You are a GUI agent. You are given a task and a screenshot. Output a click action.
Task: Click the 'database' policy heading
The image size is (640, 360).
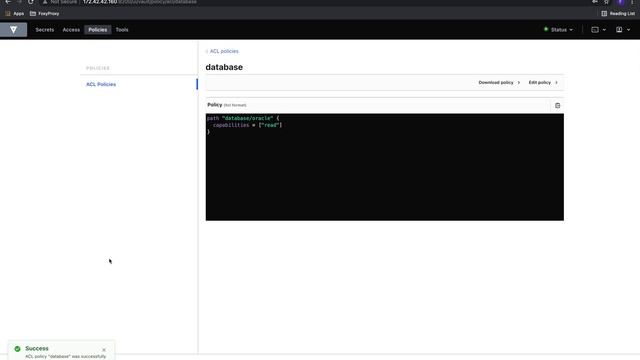tap(224, 67)
